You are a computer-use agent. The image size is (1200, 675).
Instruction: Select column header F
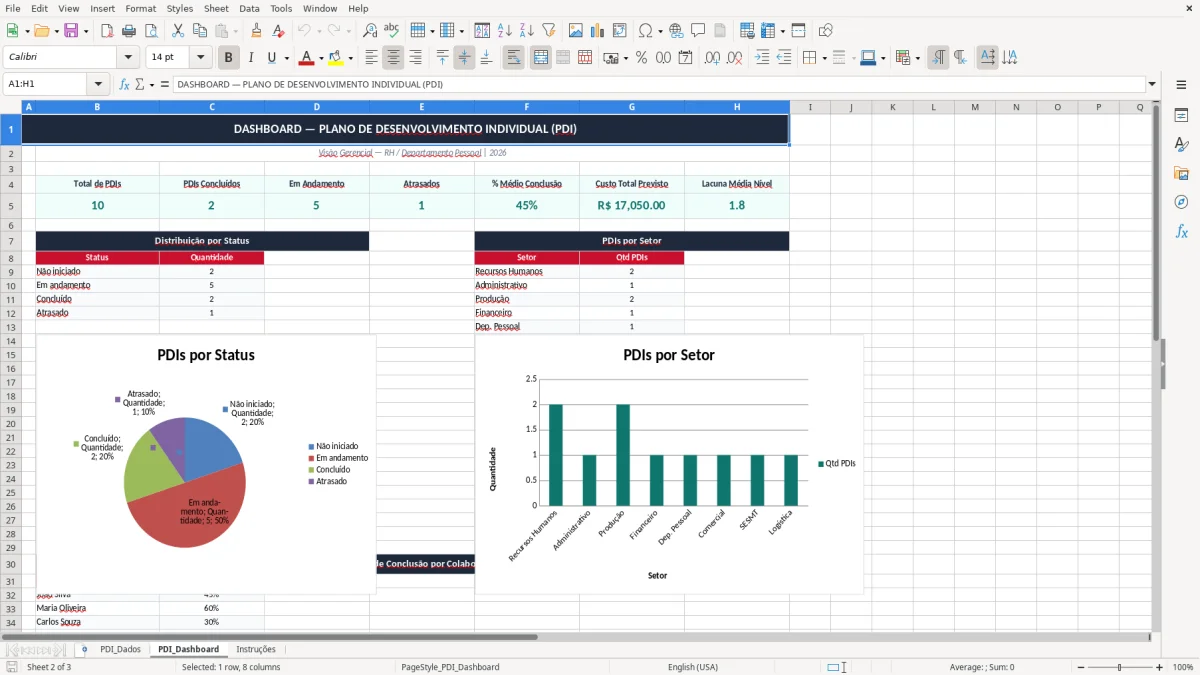point(527,107)
